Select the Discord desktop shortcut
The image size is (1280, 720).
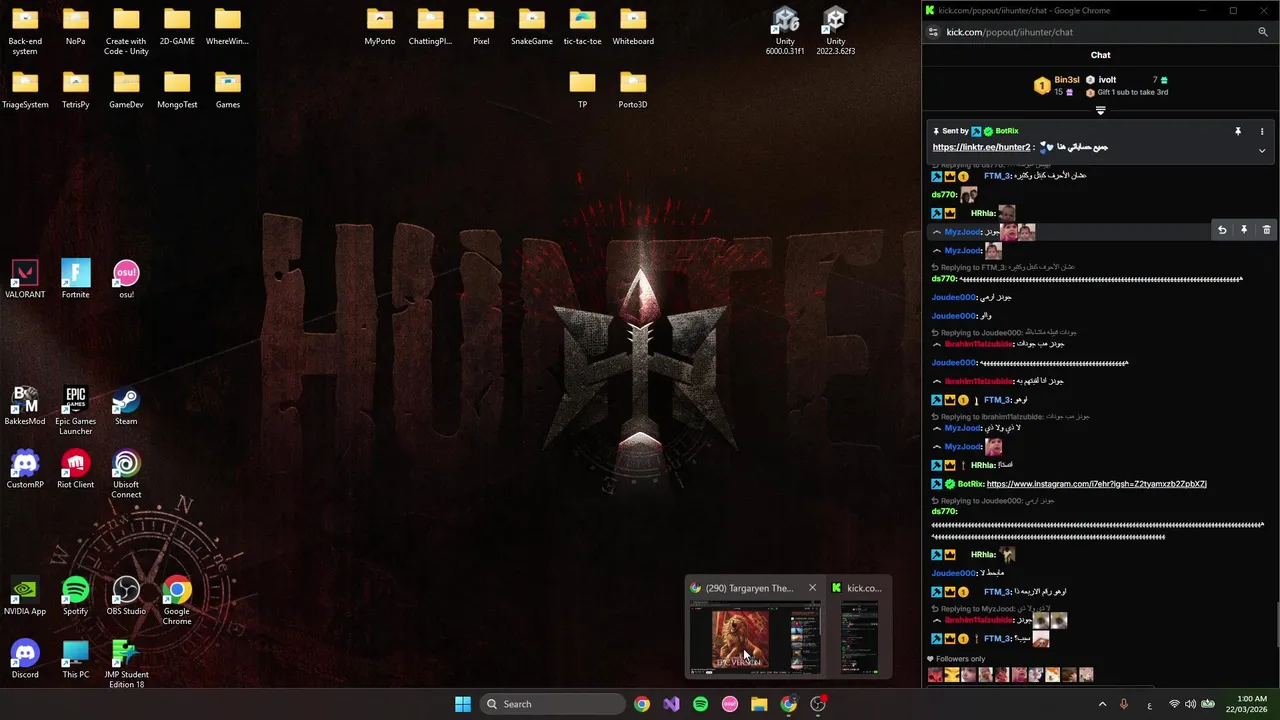(25, 659)
